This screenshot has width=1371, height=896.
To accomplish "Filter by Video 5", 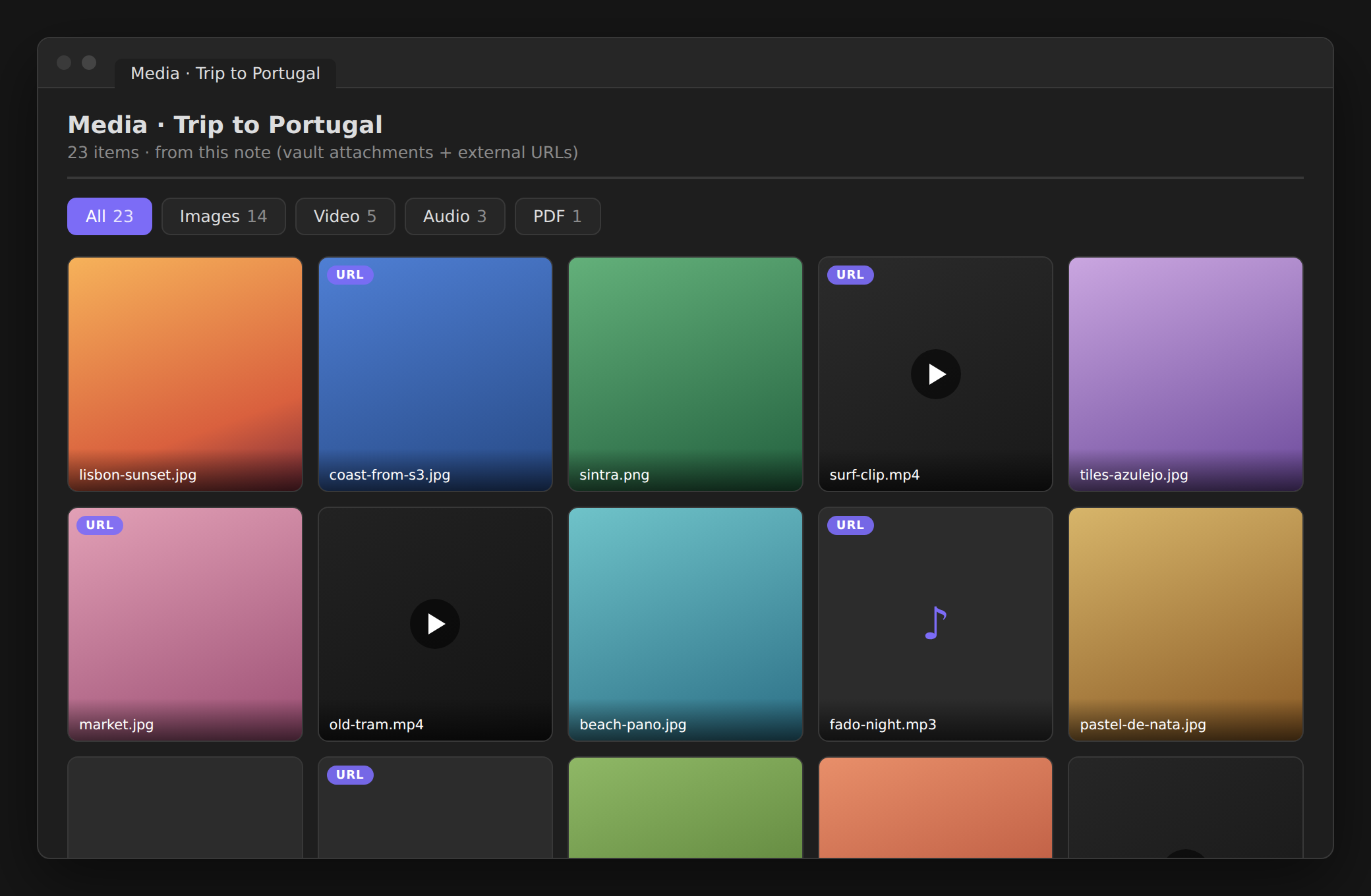I will [x=345, y=216].
